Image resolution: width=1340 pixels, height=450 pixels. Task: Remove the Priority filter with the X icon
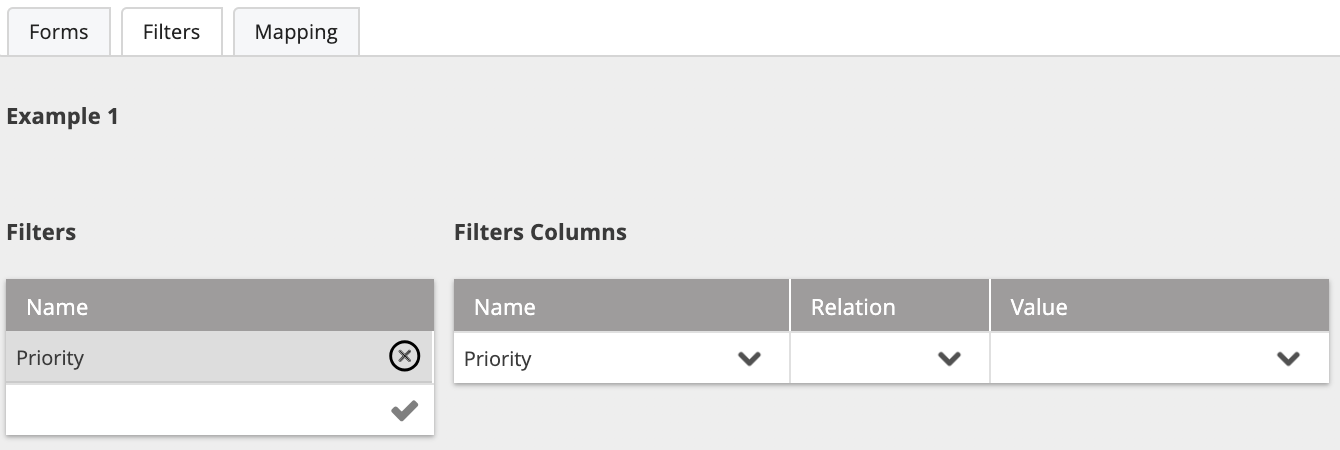point(404,356)
